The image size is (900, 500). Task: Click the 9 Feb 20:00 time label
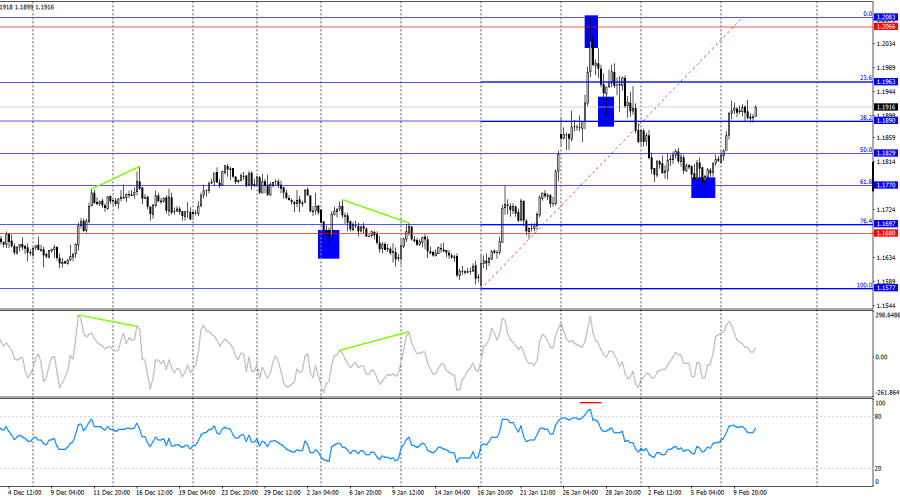[750, 493]
